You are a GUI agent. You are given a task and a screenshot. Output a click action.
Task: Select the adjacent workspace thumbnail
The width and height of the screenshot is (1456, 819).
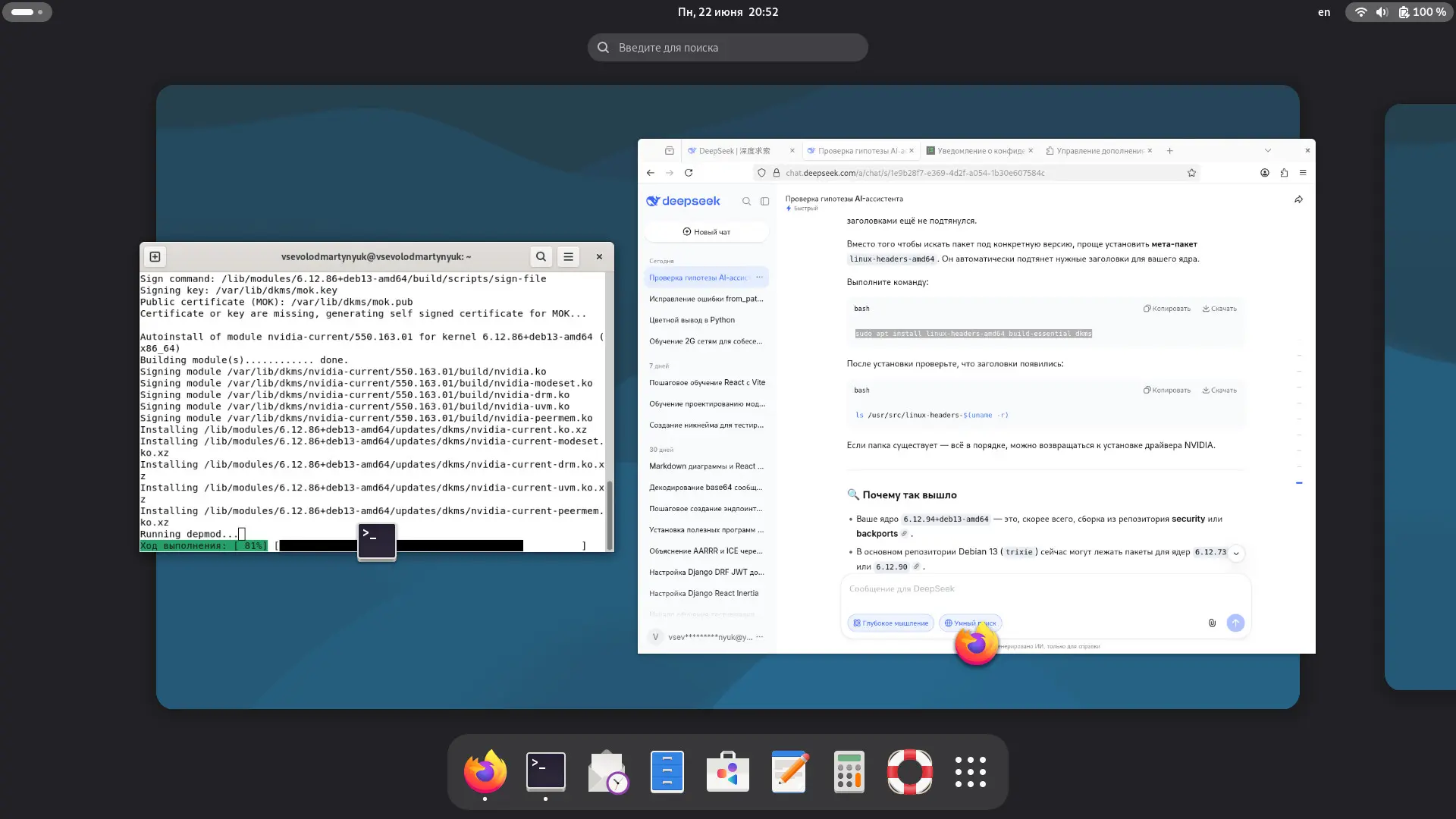click(1420, 397)
